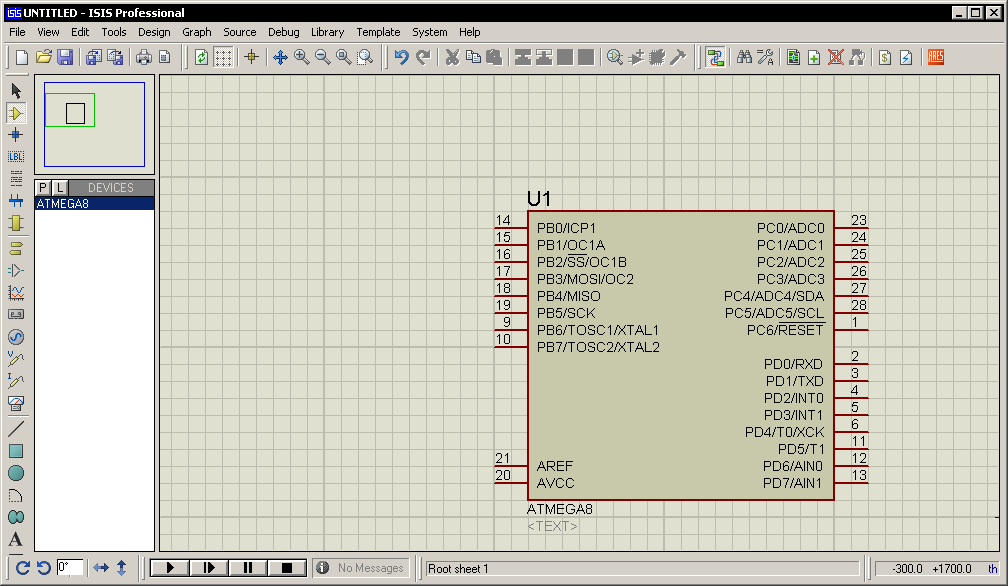Screen dimensions: 1008x586
Task: Zoom to a selected area
Action: [x=365, y=57]
